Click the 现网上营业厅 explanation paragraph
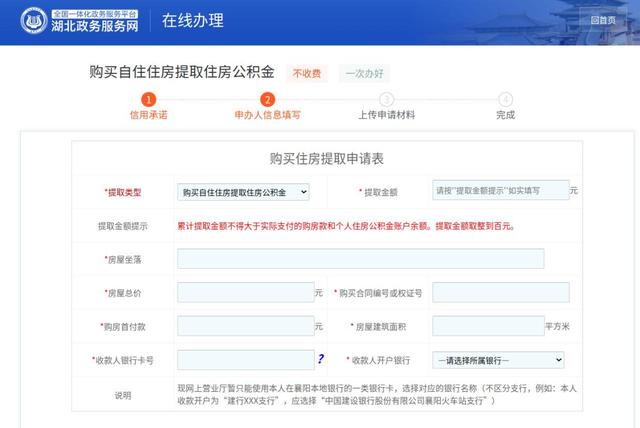Image resolution: width=640 pixels, height=428 pixels. click(x=377, y=395)
